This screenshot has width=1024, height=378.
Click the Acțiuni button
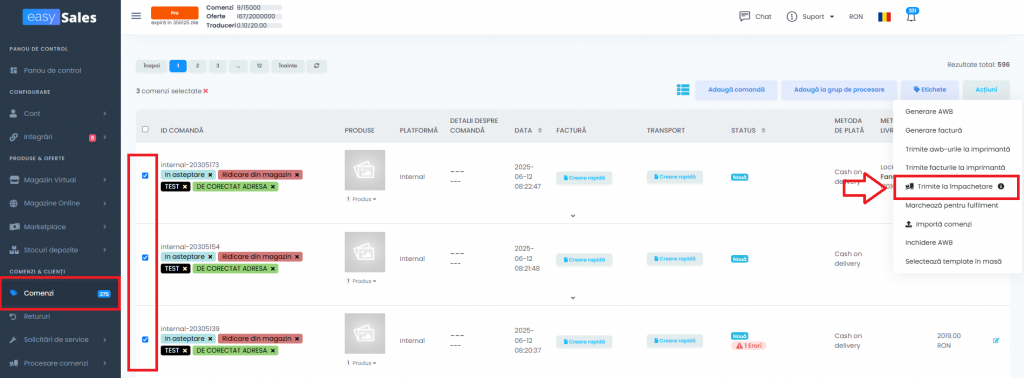(986, 89)
